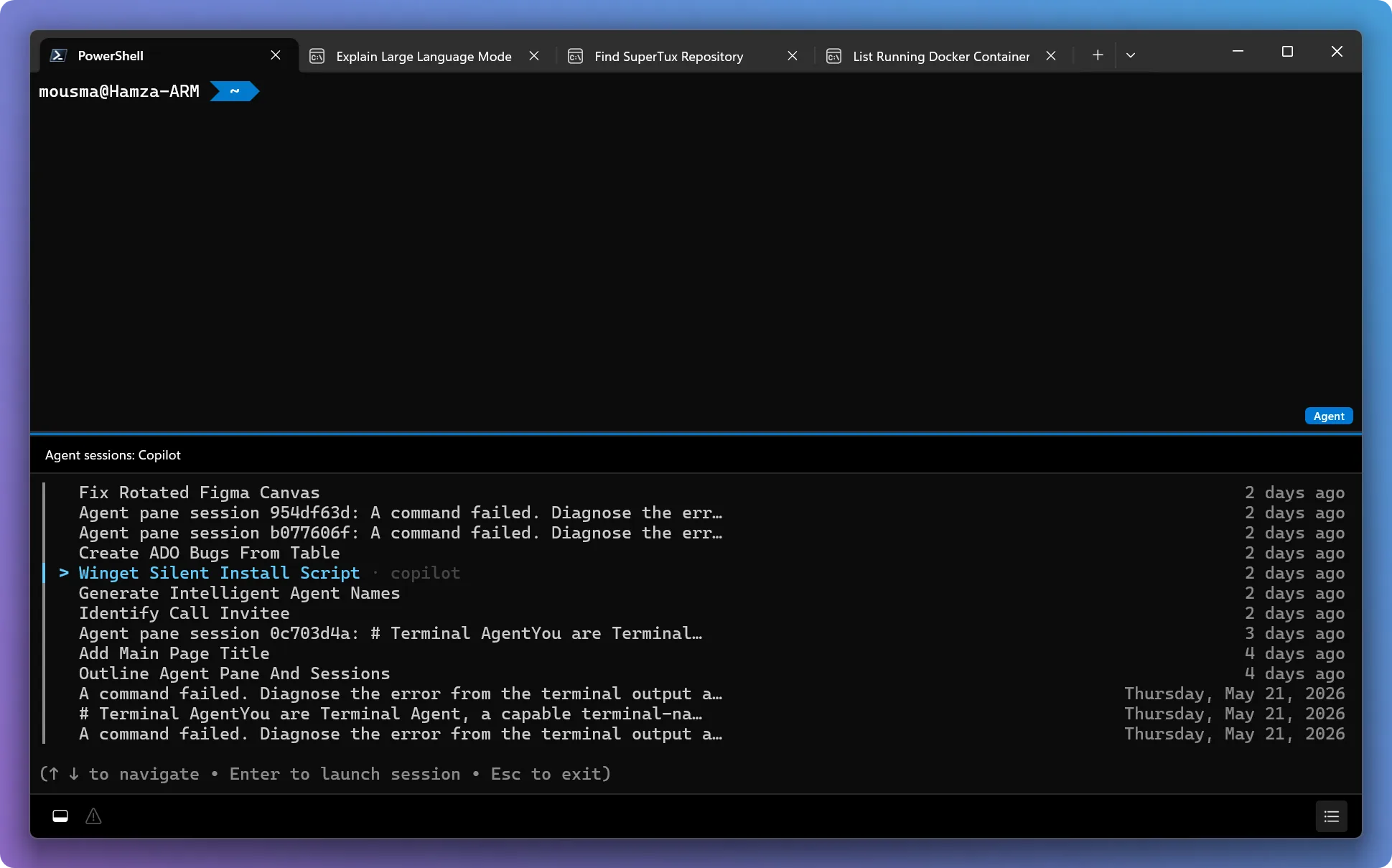Close the PowerShell tab
1392x868 pixels.
[x=276, y=55]
